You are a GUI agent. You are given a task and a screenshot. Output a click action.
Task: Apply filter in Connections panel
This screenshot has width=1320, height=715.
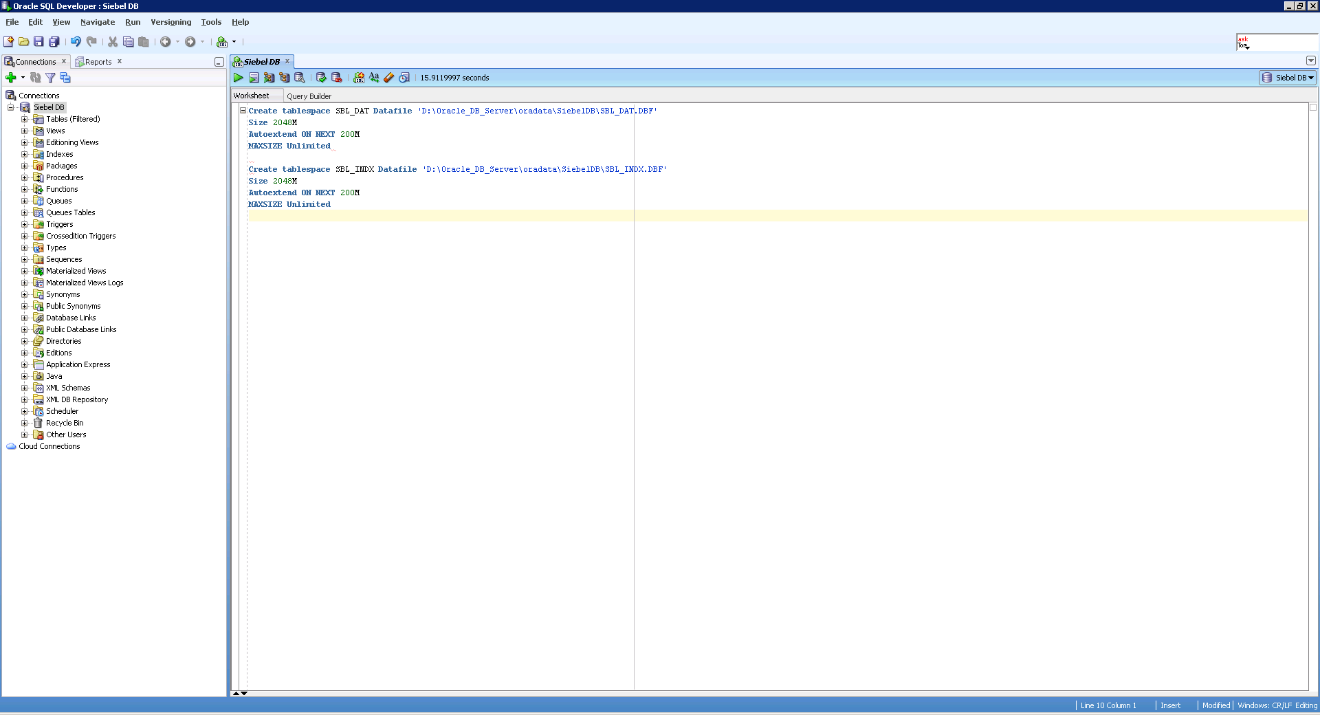coord(50,78)
